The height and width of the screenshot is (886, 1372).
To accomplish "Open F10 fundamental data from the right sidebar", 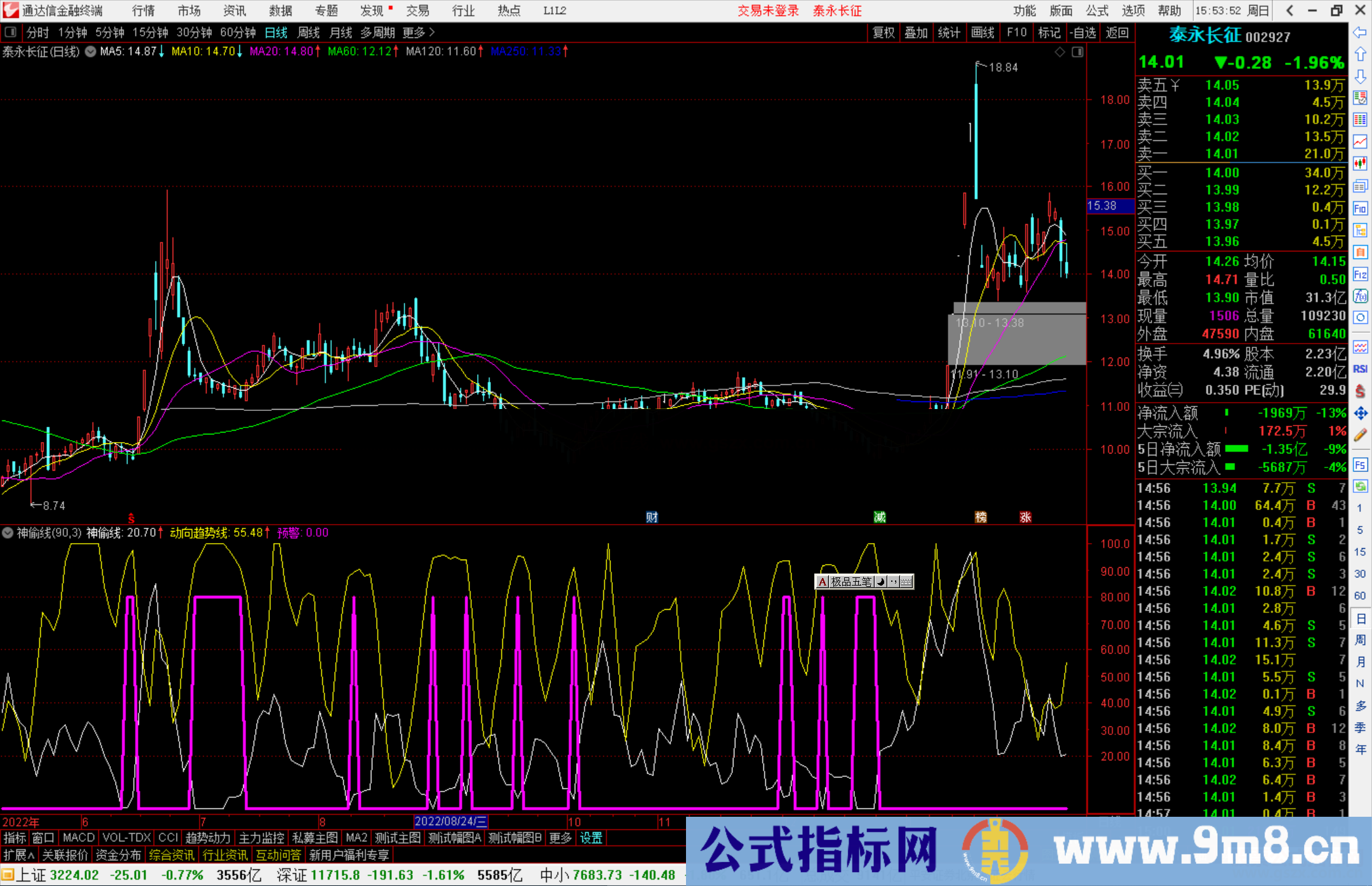I will 1360,208.
